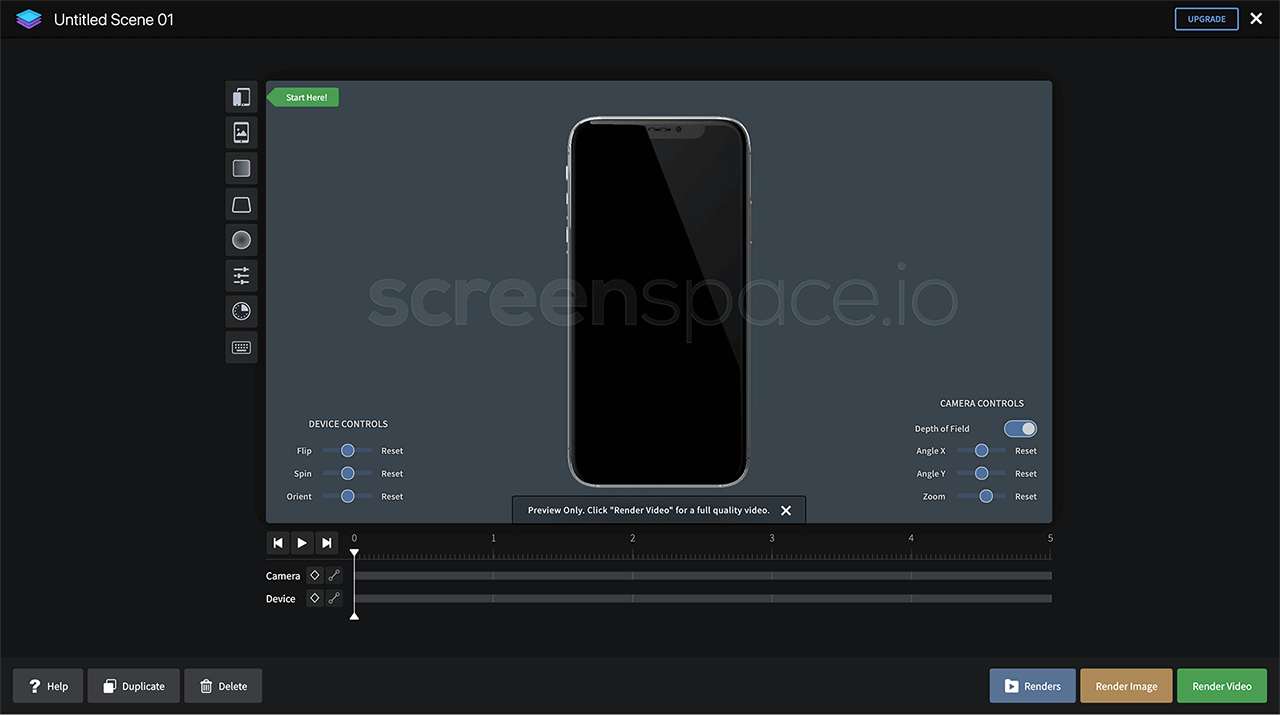Jump back to the timeline start
The width and height of the screenshot is (1280, 715).
tap(279, 543)
